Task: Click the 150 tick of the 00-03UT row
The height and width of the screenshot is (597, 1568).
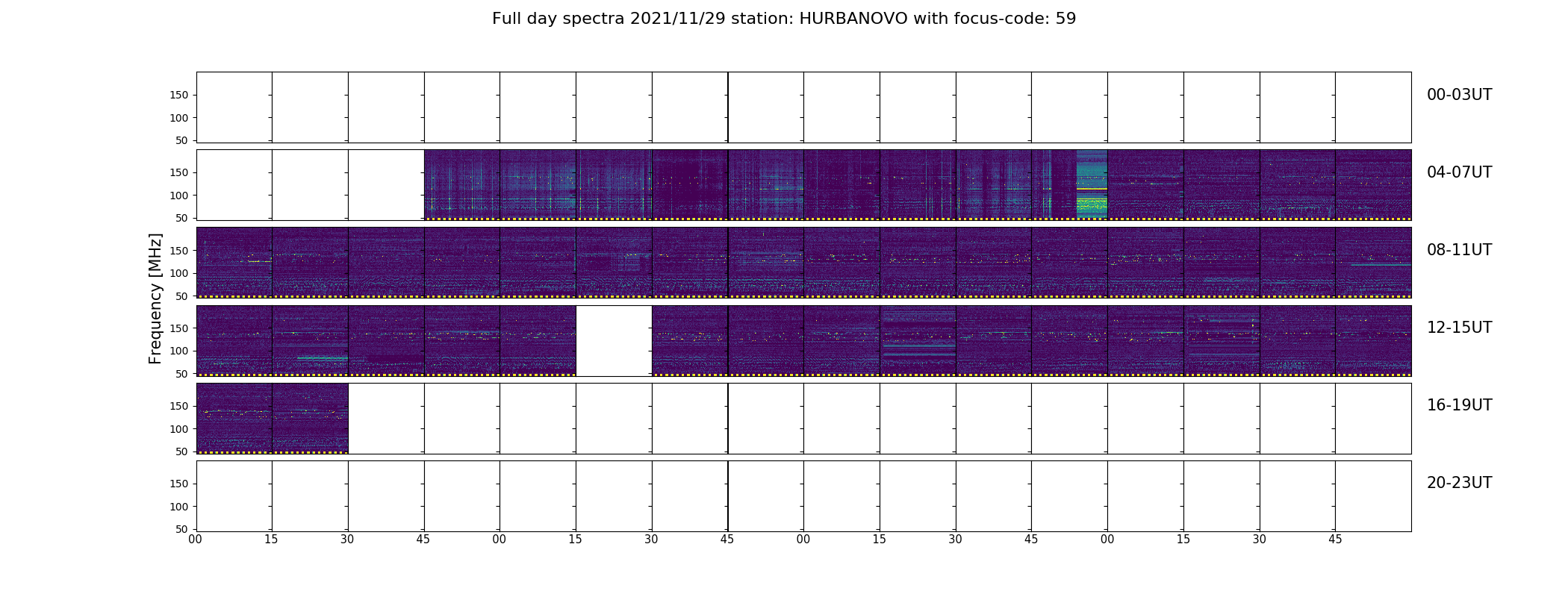Action: [179, 96]
